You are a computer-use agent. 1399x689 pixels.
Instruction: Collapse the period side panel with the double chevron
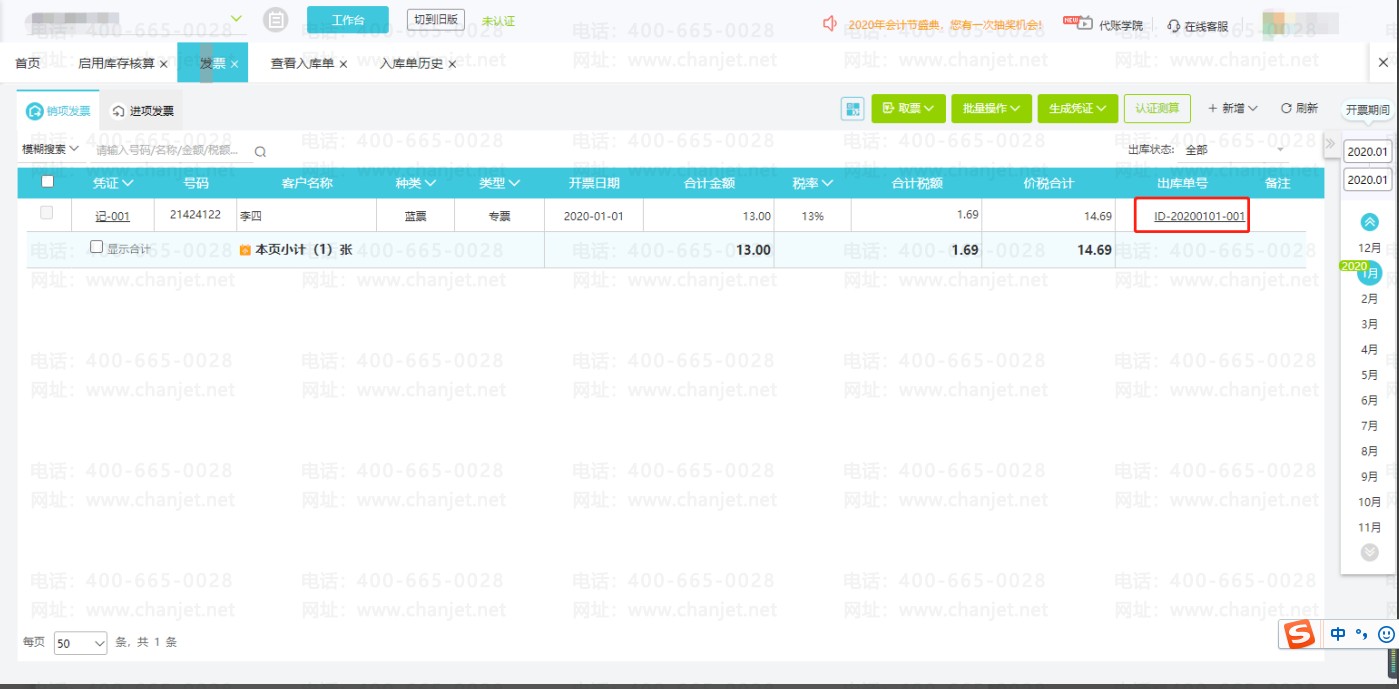1330,144
